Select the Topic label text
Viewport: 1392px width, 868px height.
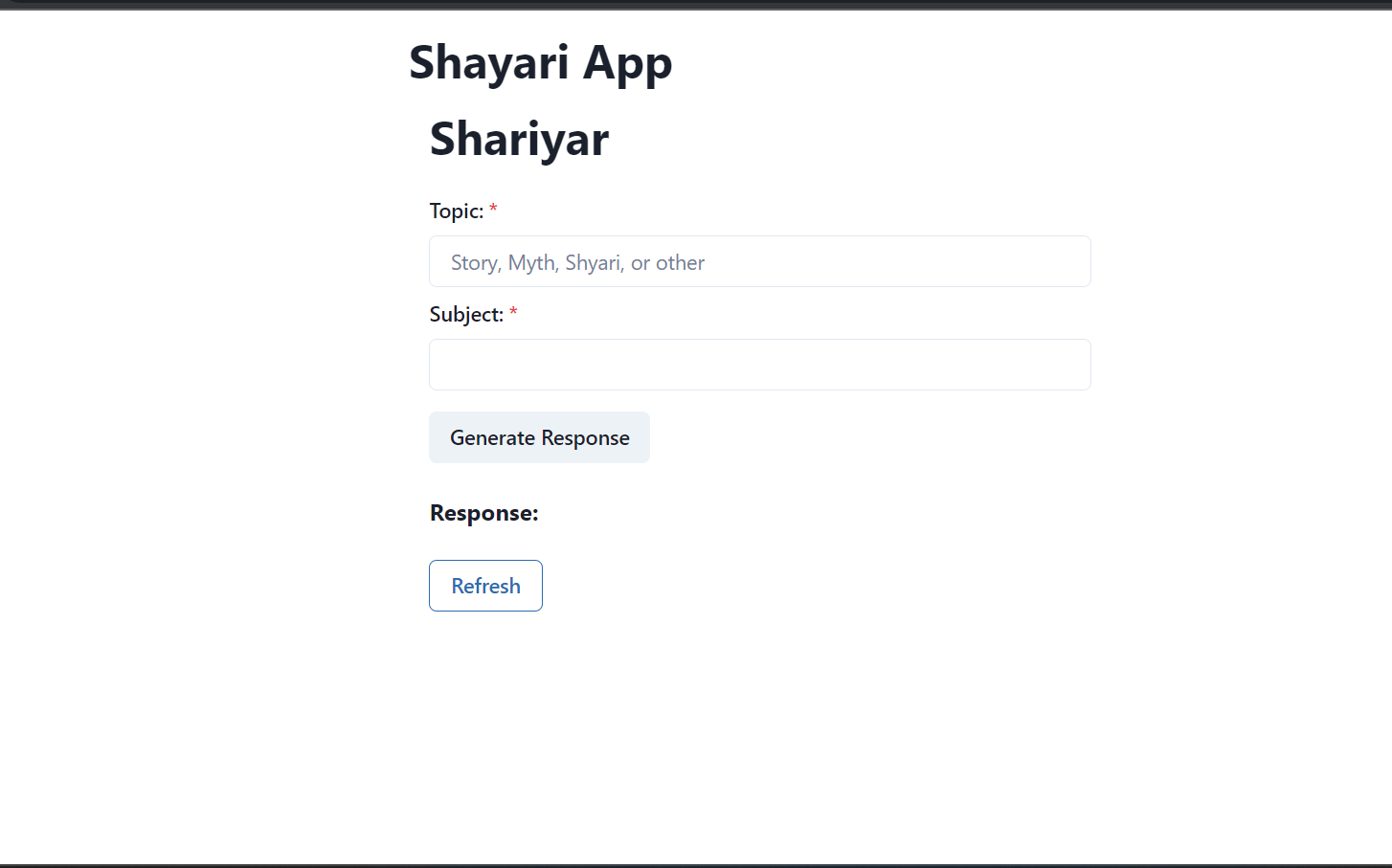(458, 211)
